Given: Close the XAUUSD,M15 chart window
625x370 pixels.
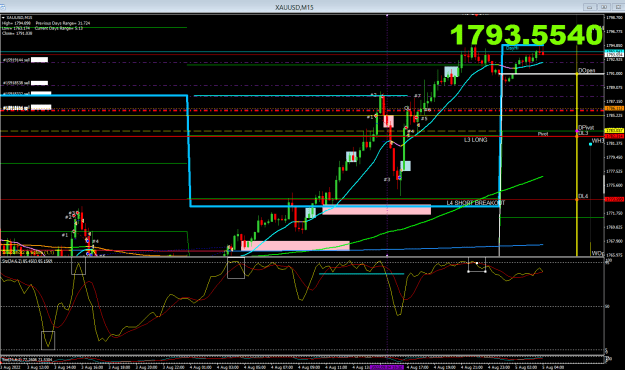Looking at the screenshot, I should (x=619, y=7).
